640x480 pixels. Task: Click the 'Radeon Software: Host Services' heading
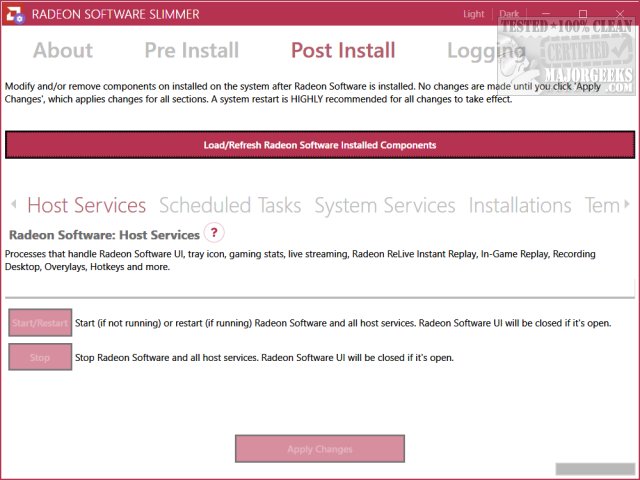[104, 235]
